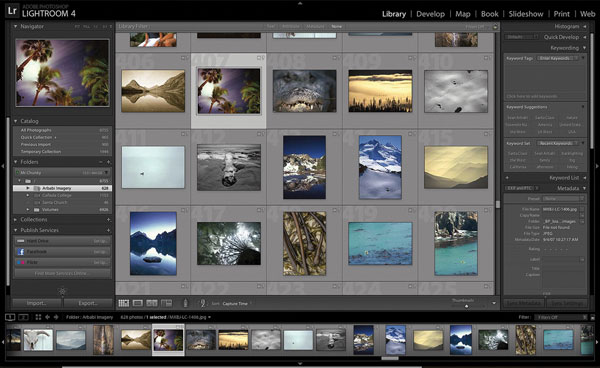The width and height of the screenshot is (600, 368).
Task: Click the main window display button 1
Action: pos(10,317)
